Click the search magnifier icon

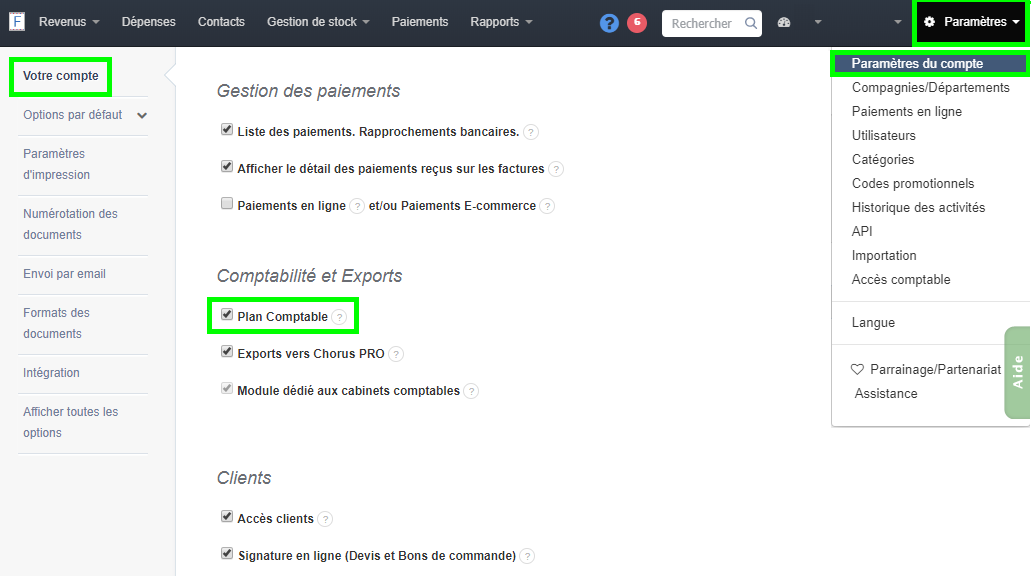pyautogui.click(x=750, y=23)
